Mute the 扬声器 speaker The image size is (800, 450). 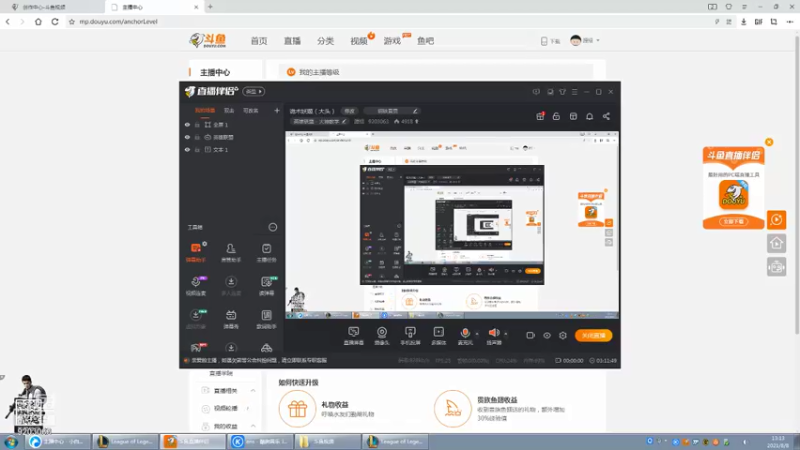tap(493, 336)
